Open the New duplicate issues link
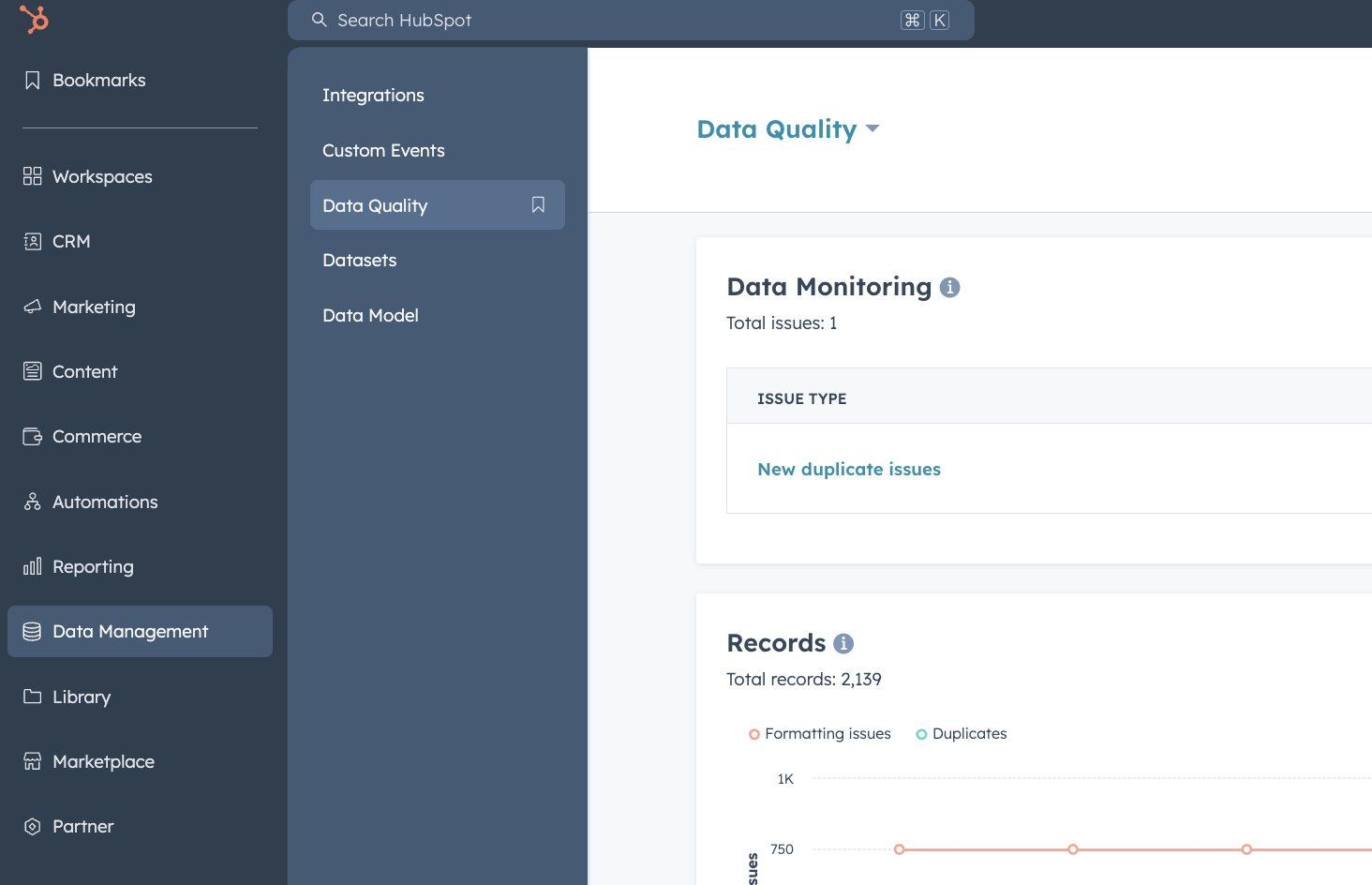The image size is (1372, 885). [848, 469]
